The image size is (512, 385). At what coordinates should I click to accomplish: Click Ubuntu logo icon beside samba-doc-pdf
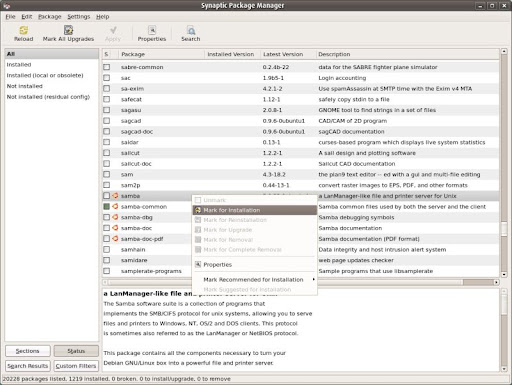click(115, 239)
